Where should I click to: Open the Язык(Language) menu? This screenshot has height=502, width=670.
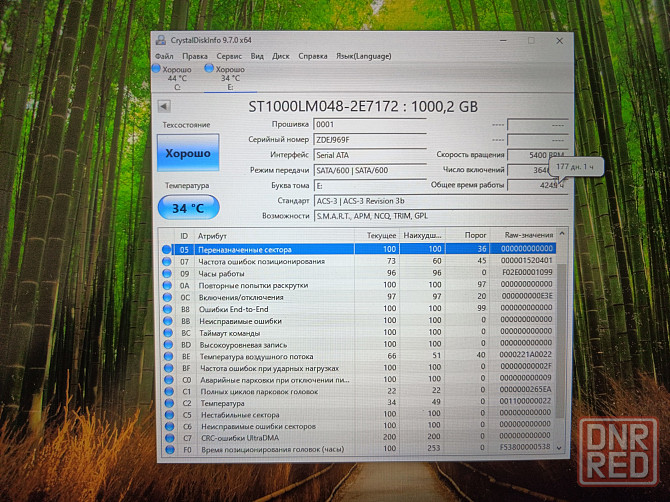[x=364, y=56]
